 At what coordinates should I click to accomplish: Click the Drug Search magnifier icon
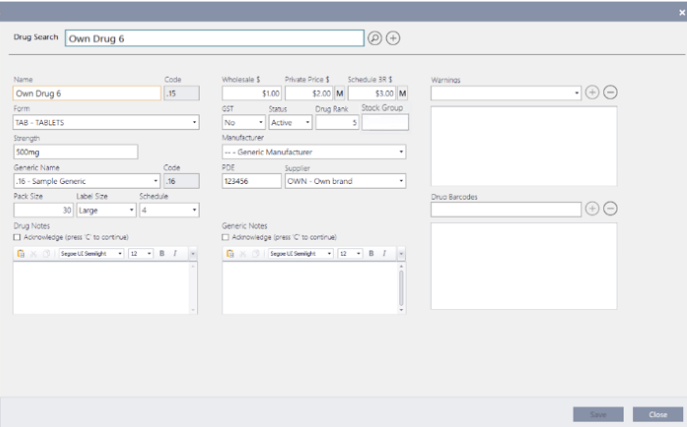[375, 38]
